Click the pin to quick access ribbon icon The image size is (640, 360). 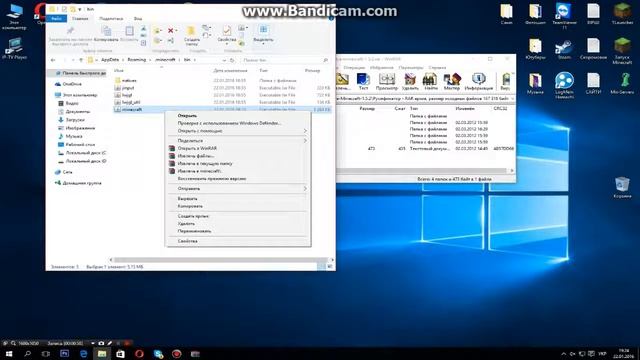tap(70, 31)
